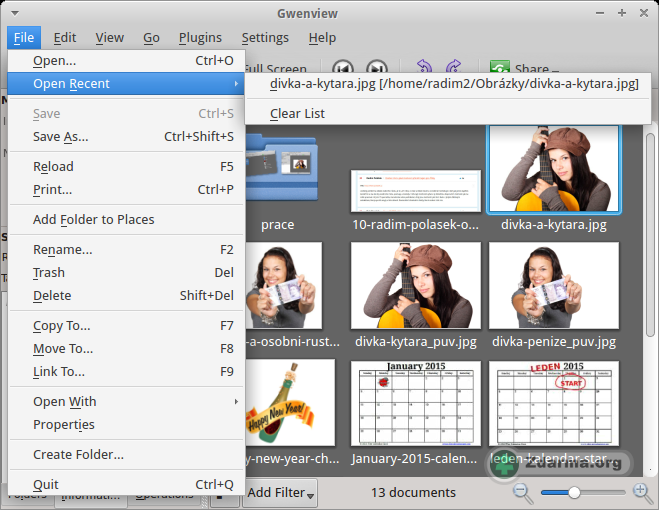Choose Rename... menu entry
659x510 pixels.
pos(126,250)
